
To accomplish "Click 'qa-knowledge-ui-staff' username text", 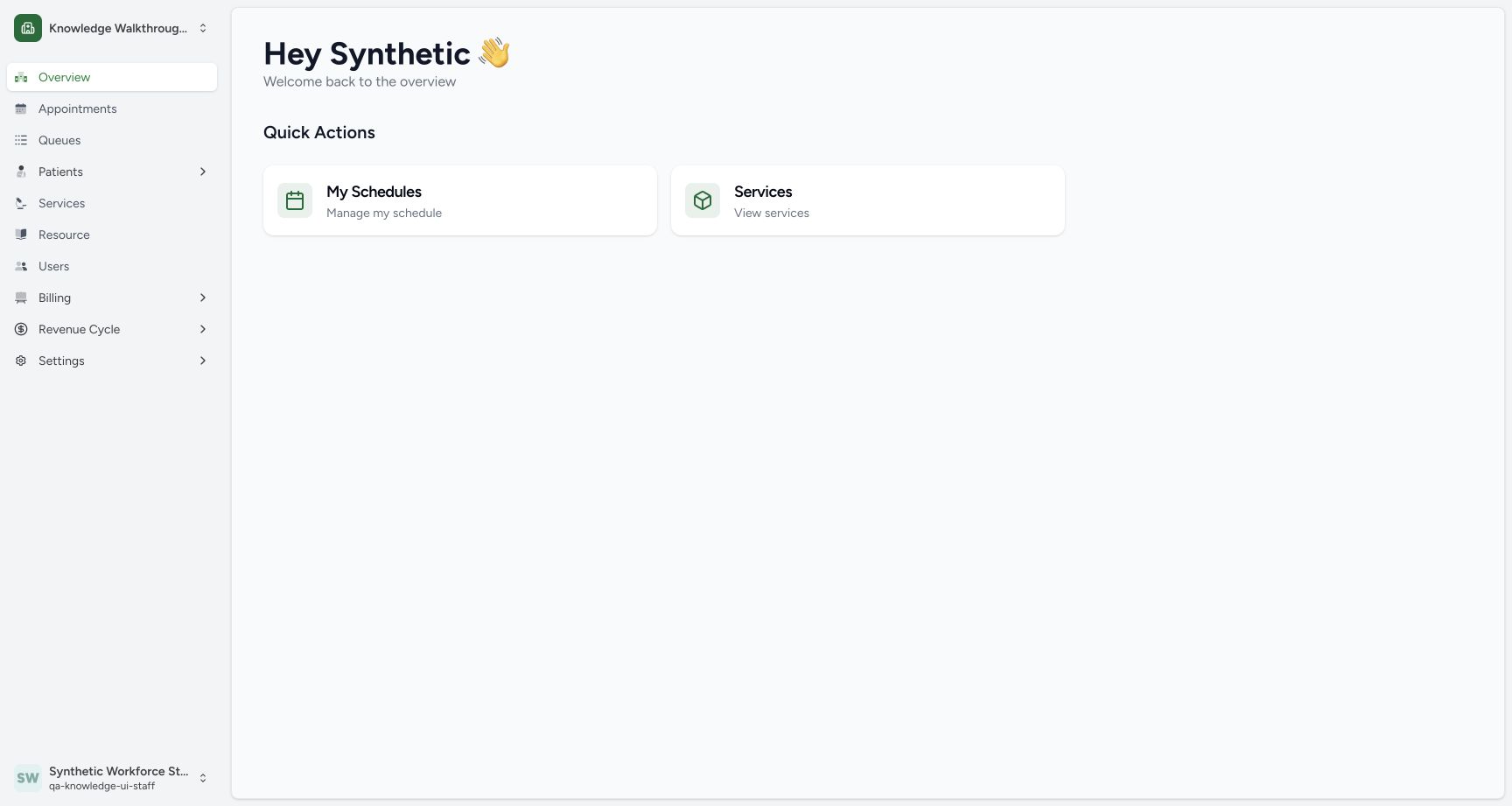I will (101, 786).
